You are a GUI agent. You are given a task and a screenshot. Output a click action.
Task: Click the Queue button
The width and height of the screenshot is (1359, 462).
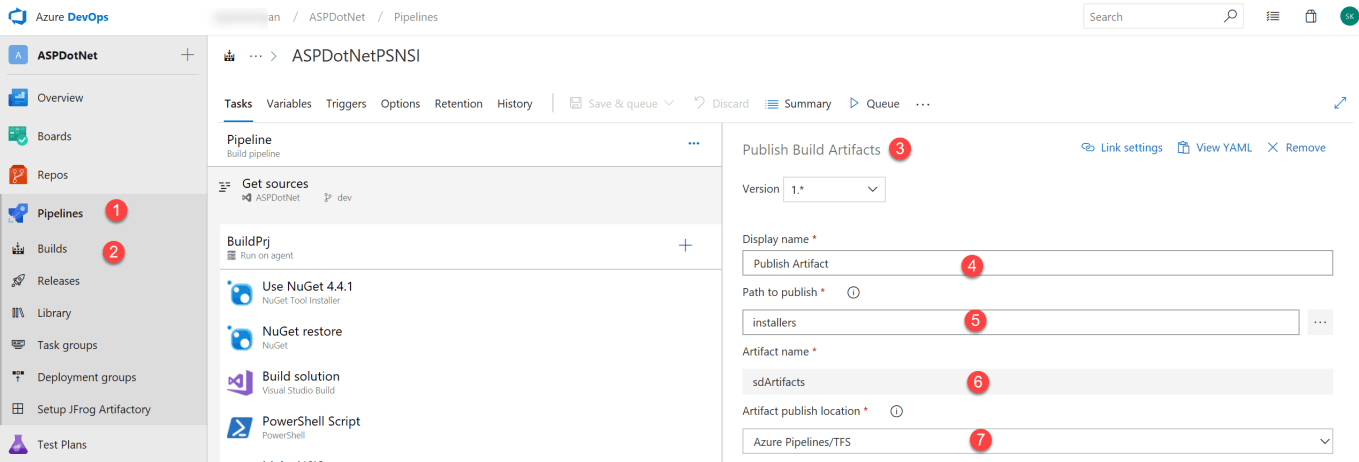[x=874, y=104]
